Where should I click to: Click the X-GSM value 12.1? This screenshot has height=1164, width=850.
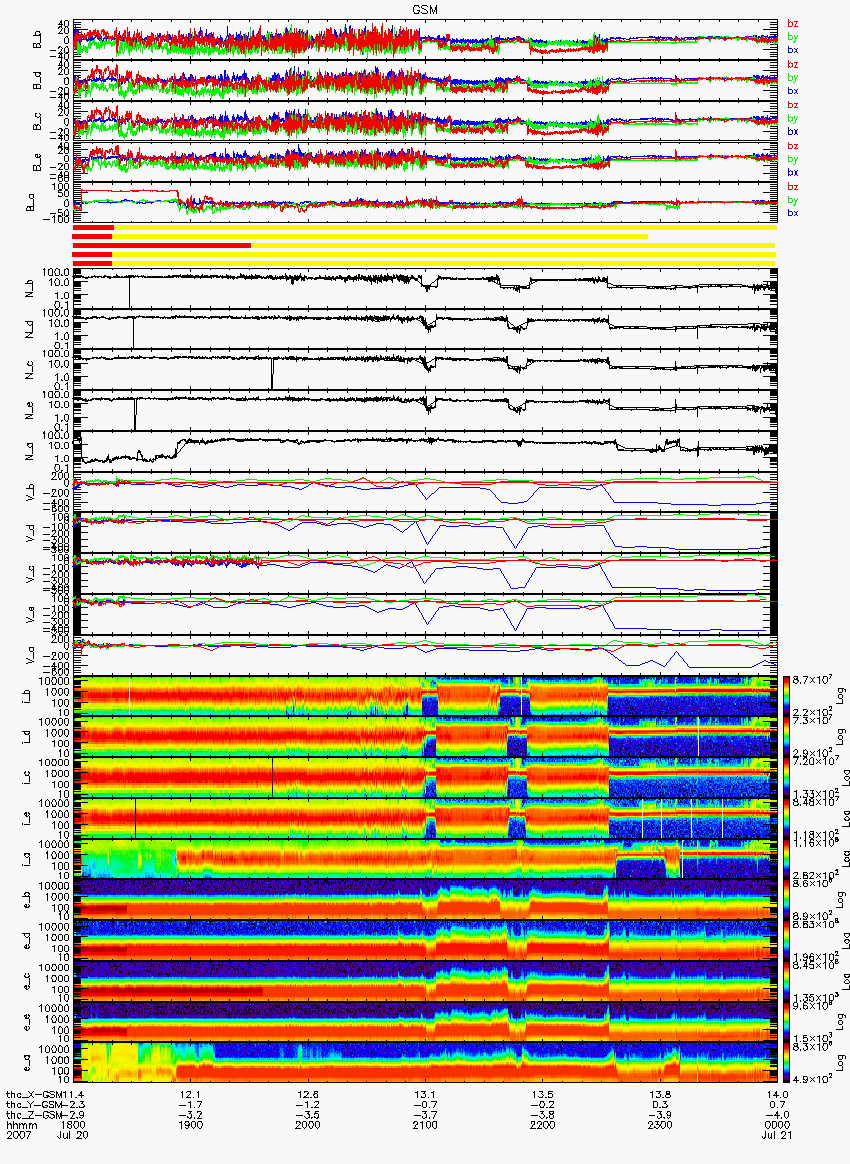(190, 1094)
